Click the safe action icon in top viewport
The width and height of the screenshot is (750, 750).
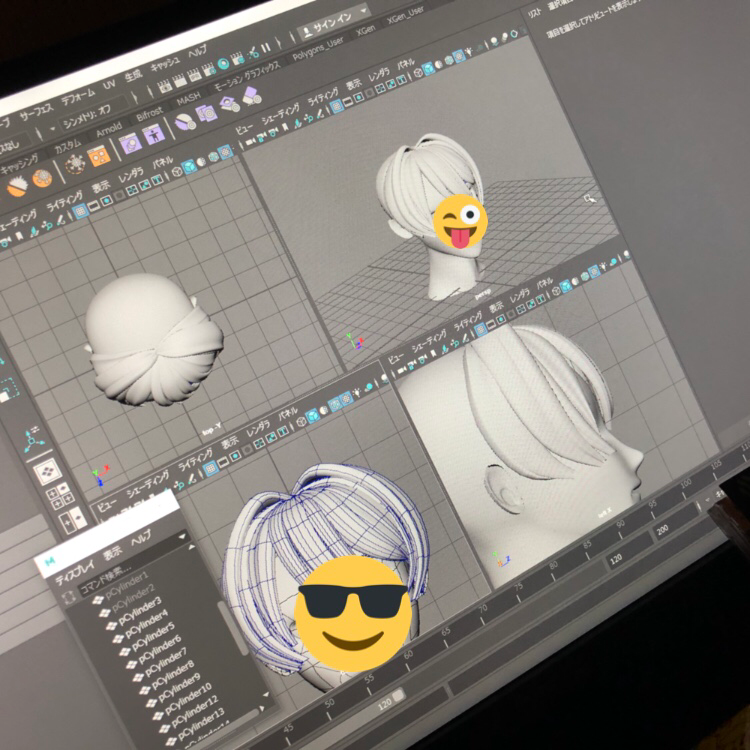pyautogui.click(x=145, y=185)
